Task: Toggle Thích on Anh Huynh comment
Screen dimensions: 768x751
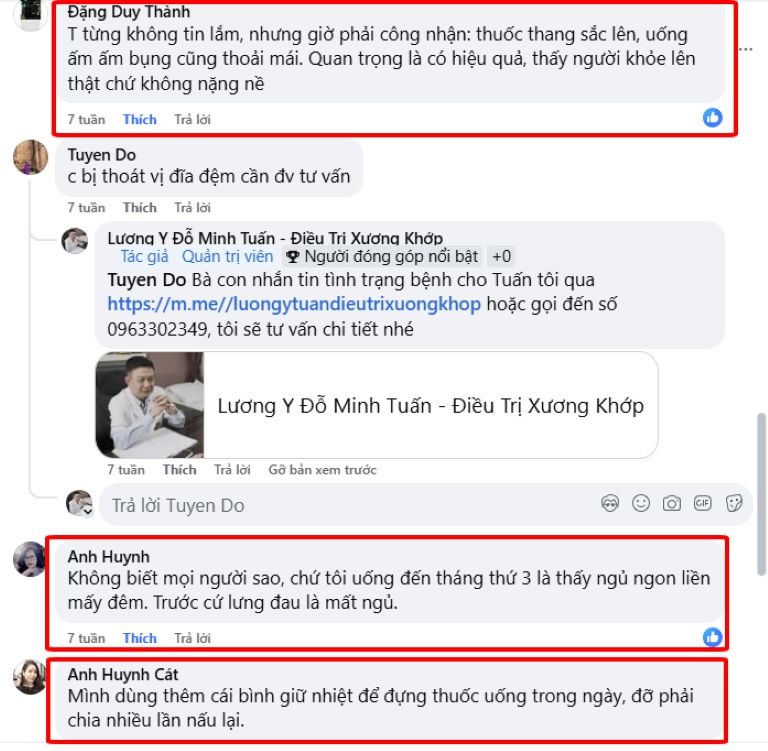Action: [140, 638]
